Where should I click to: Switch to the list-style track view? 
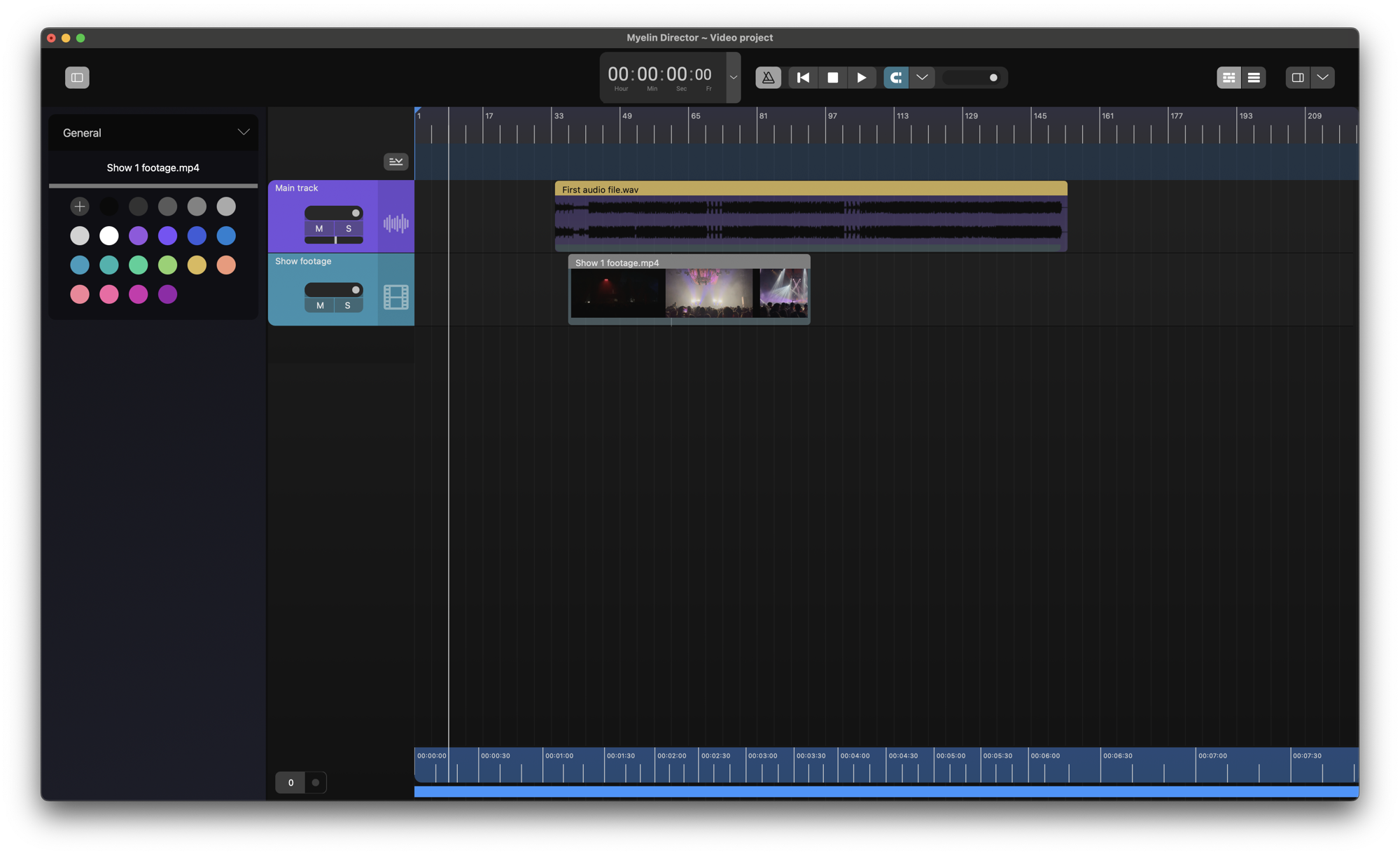[1254, 78]
